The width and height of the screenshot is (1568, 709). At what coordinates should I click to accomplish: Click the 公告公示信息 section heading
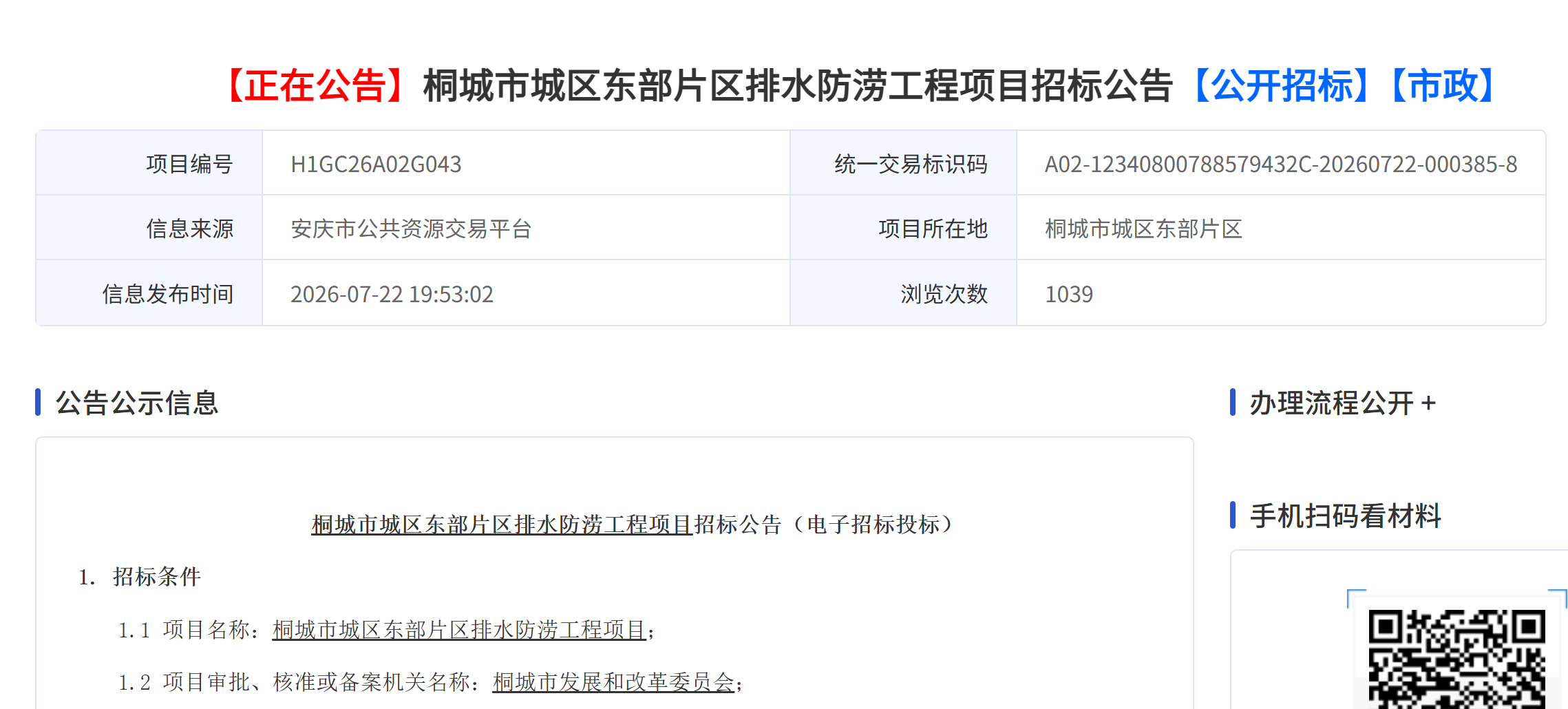tap(136, 403)
